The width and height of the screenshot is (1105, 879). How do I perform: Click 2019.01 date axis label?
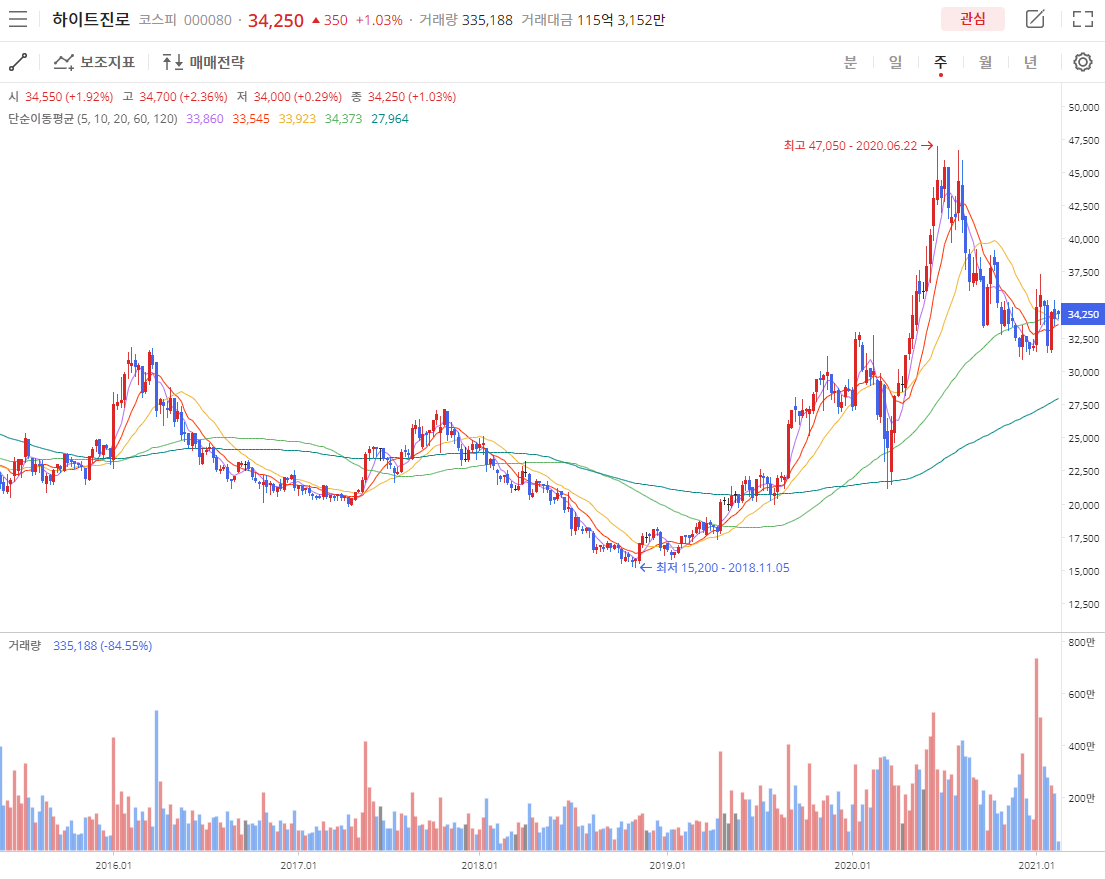[667, 865]
